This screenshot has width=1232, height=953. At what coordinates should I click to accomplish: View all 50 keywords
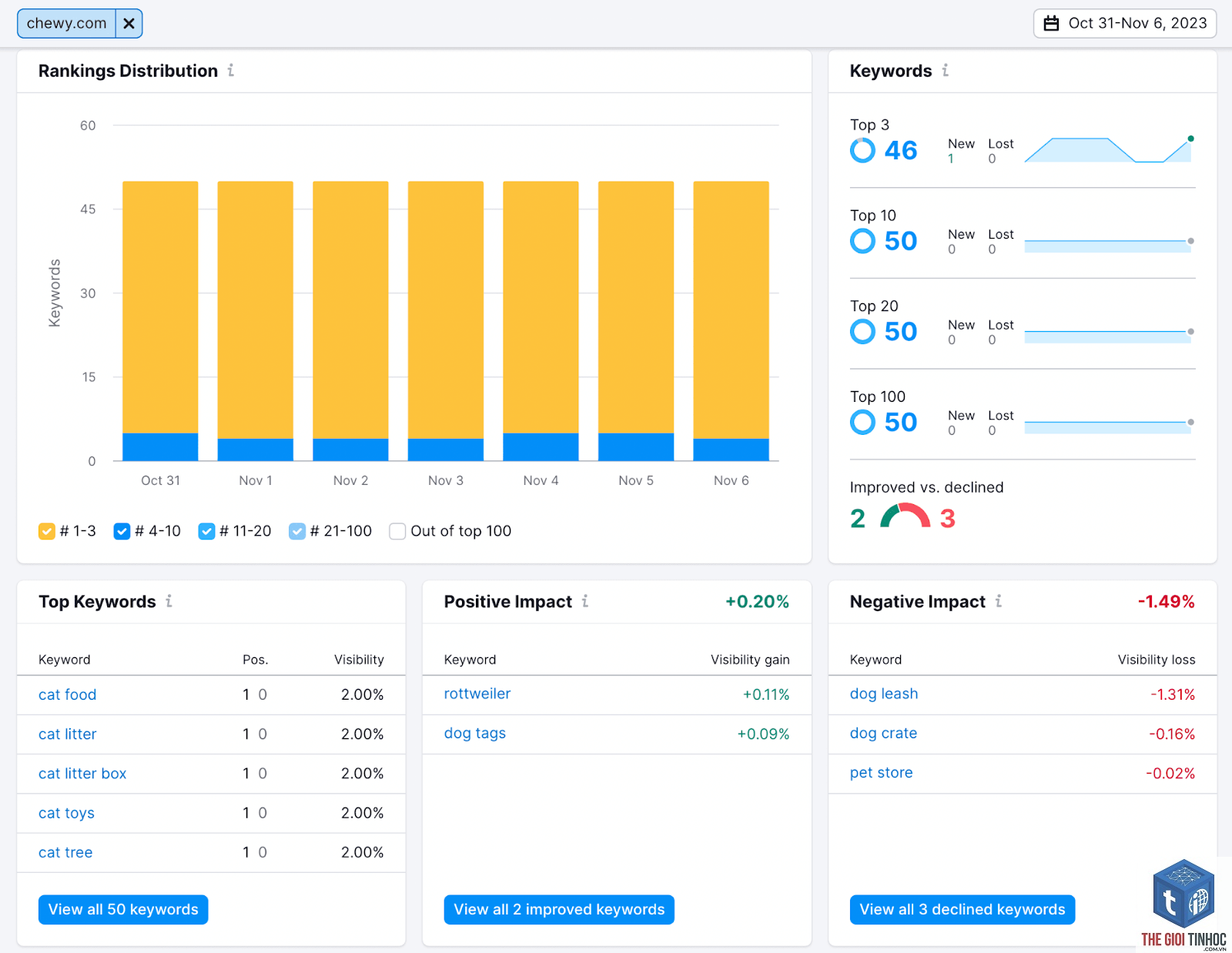(x=123, y=909)
